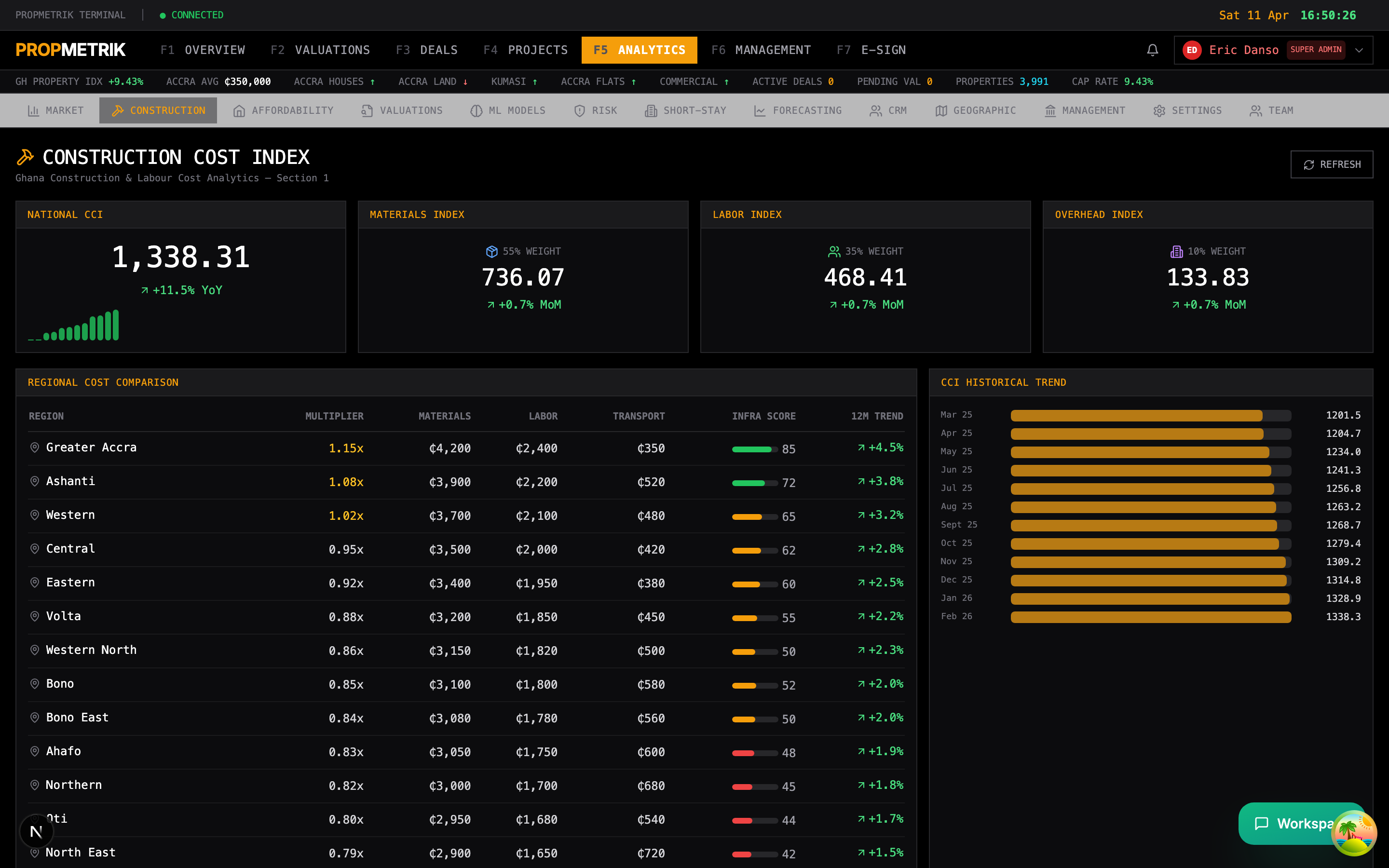
Task: Open the F7 E-Sign tab
Action: point(872,50)
